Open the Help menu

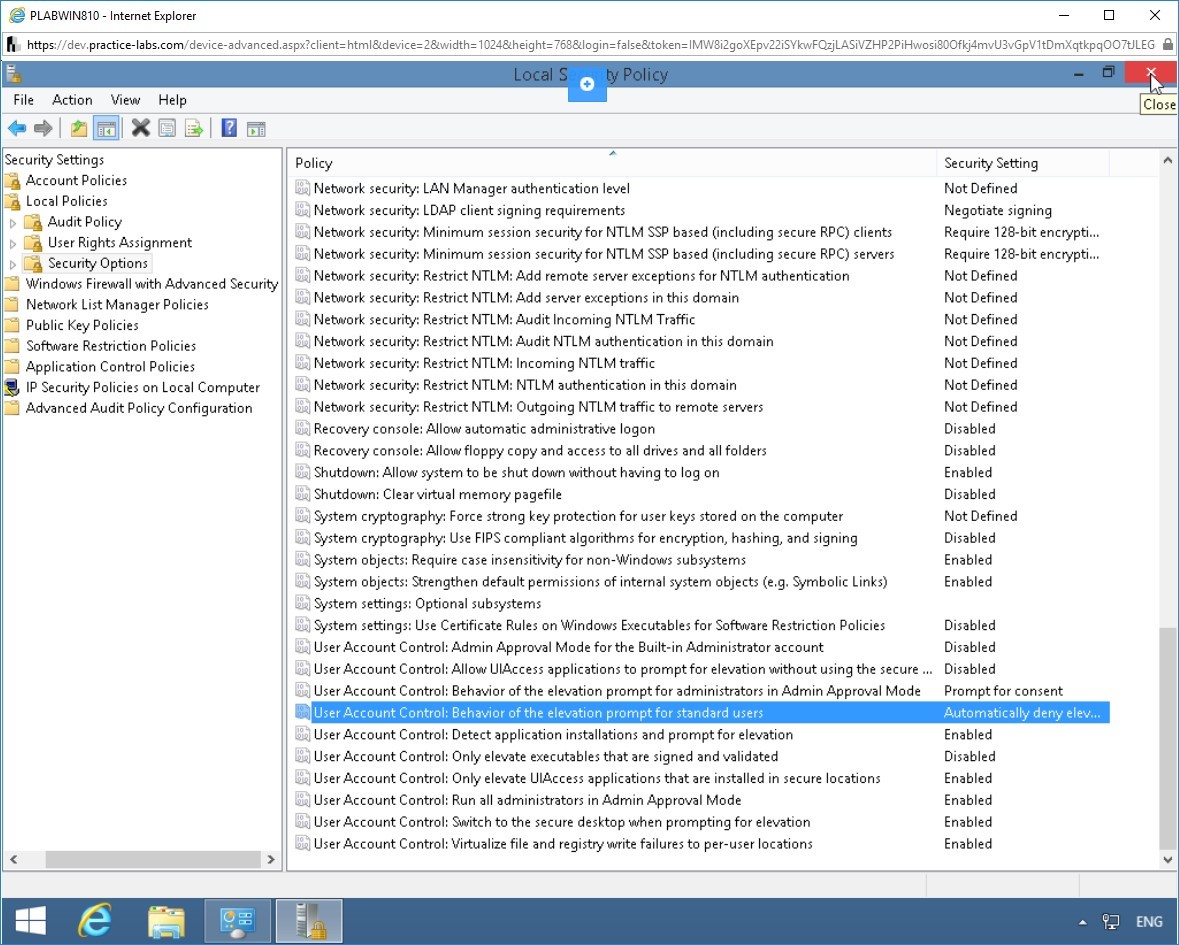tap(172, 100)
